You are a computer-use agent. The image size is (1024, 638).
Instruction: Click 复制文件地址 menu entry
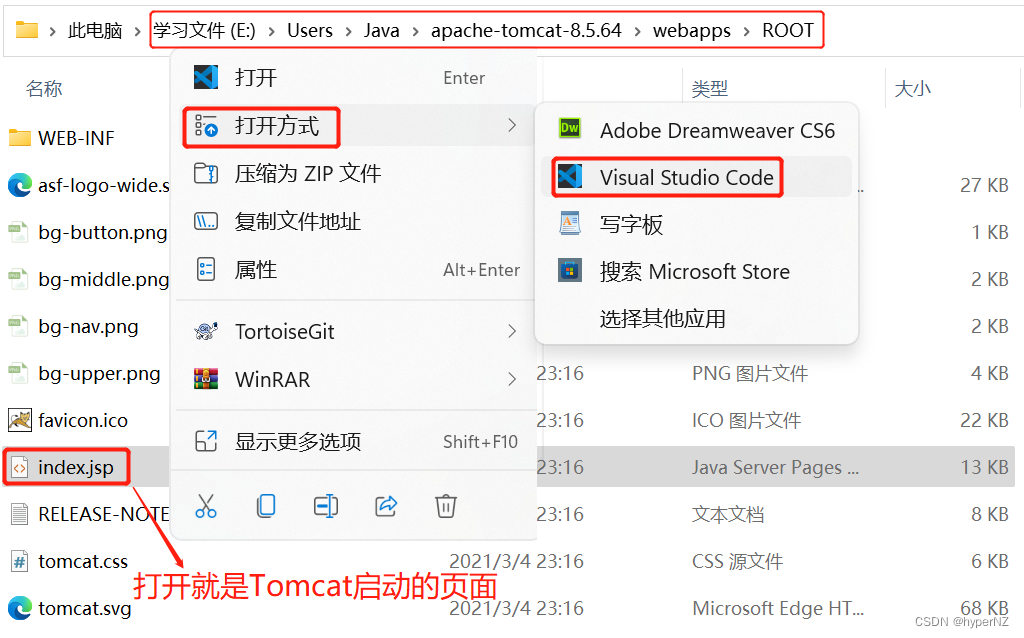point(355,221)
